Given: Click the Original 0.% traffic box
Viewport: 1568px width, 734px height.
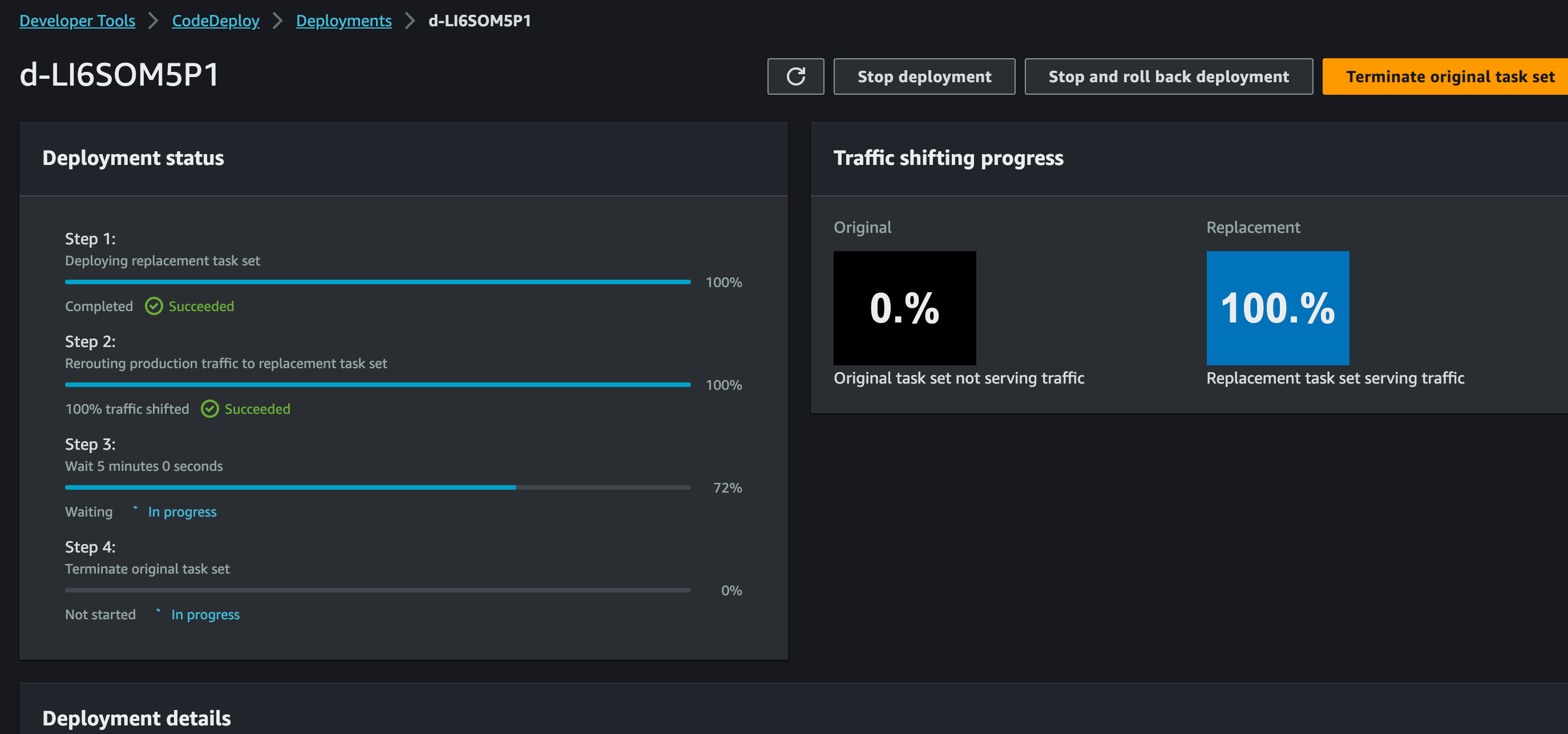Looking at the screenshot, I should 904,308.
